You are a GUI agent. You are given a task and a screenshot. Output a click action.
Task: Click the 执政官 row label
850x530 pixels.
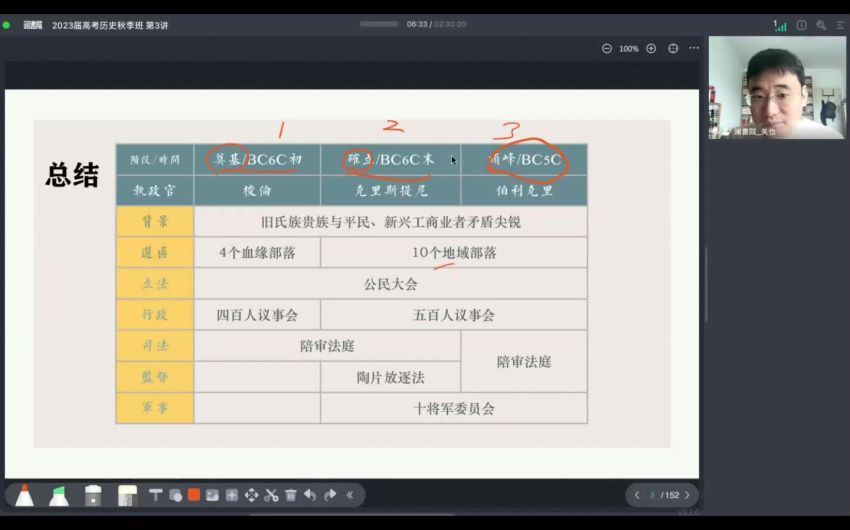click(155, 191)
